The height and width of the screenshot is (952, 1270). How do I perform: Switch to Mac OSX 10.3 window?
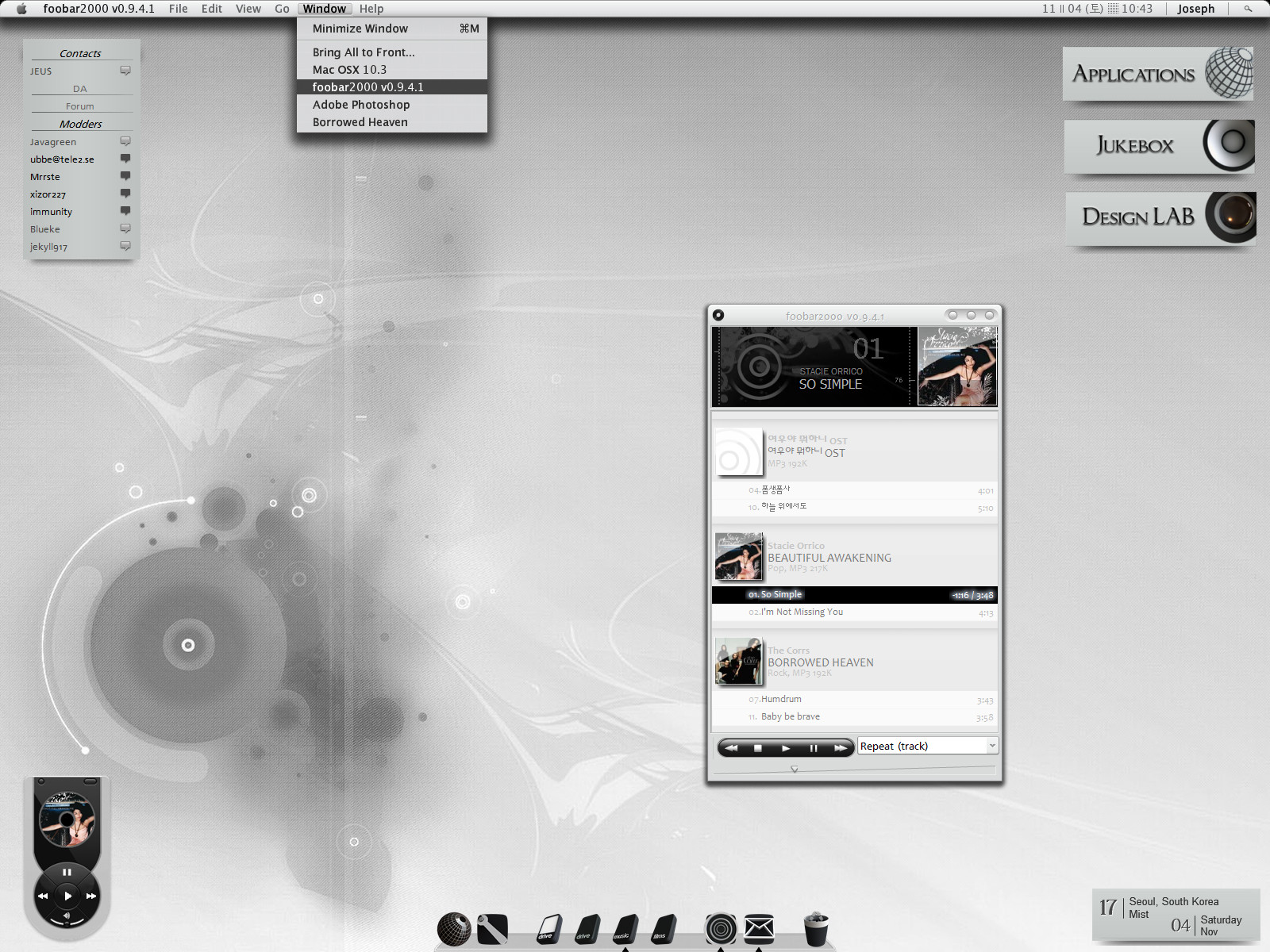pos(392,70)
